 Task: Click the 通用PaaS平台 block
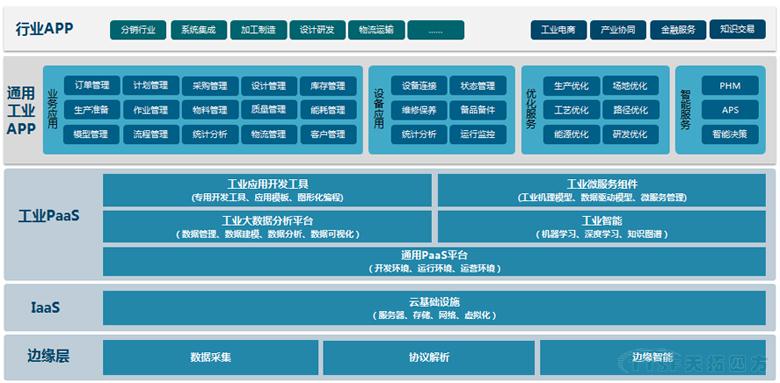[434, 262]
